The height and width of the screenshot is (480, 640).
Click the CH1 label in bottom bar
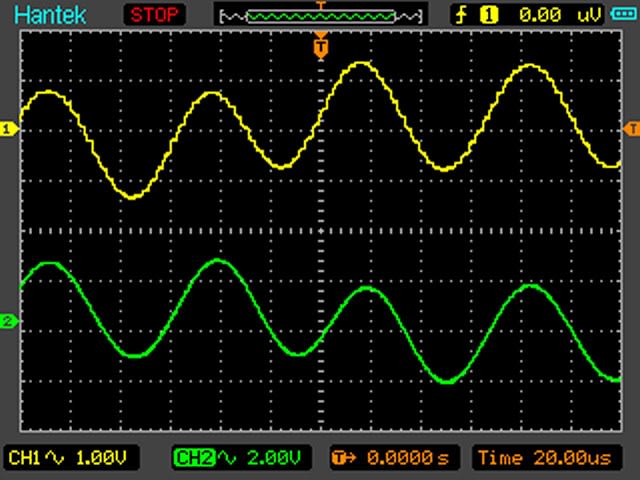pyautogui.click(x=24, y=458)
